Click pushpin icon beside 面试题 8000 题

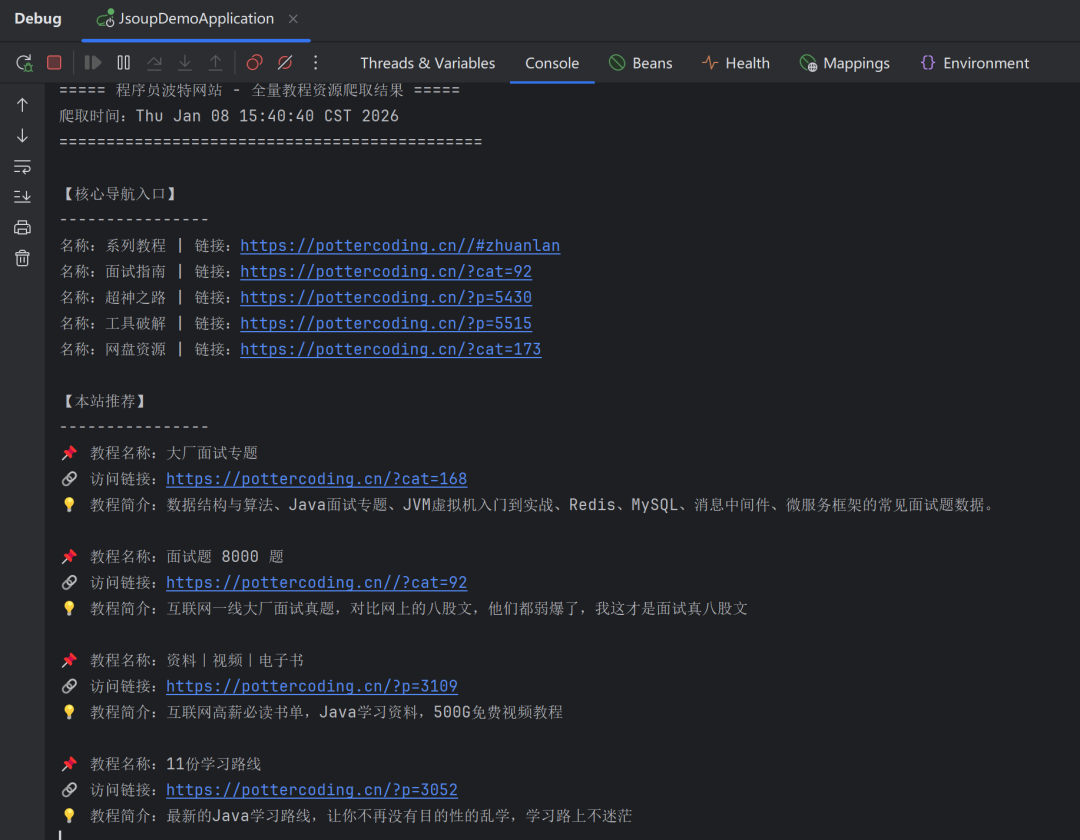pos(69,556)
